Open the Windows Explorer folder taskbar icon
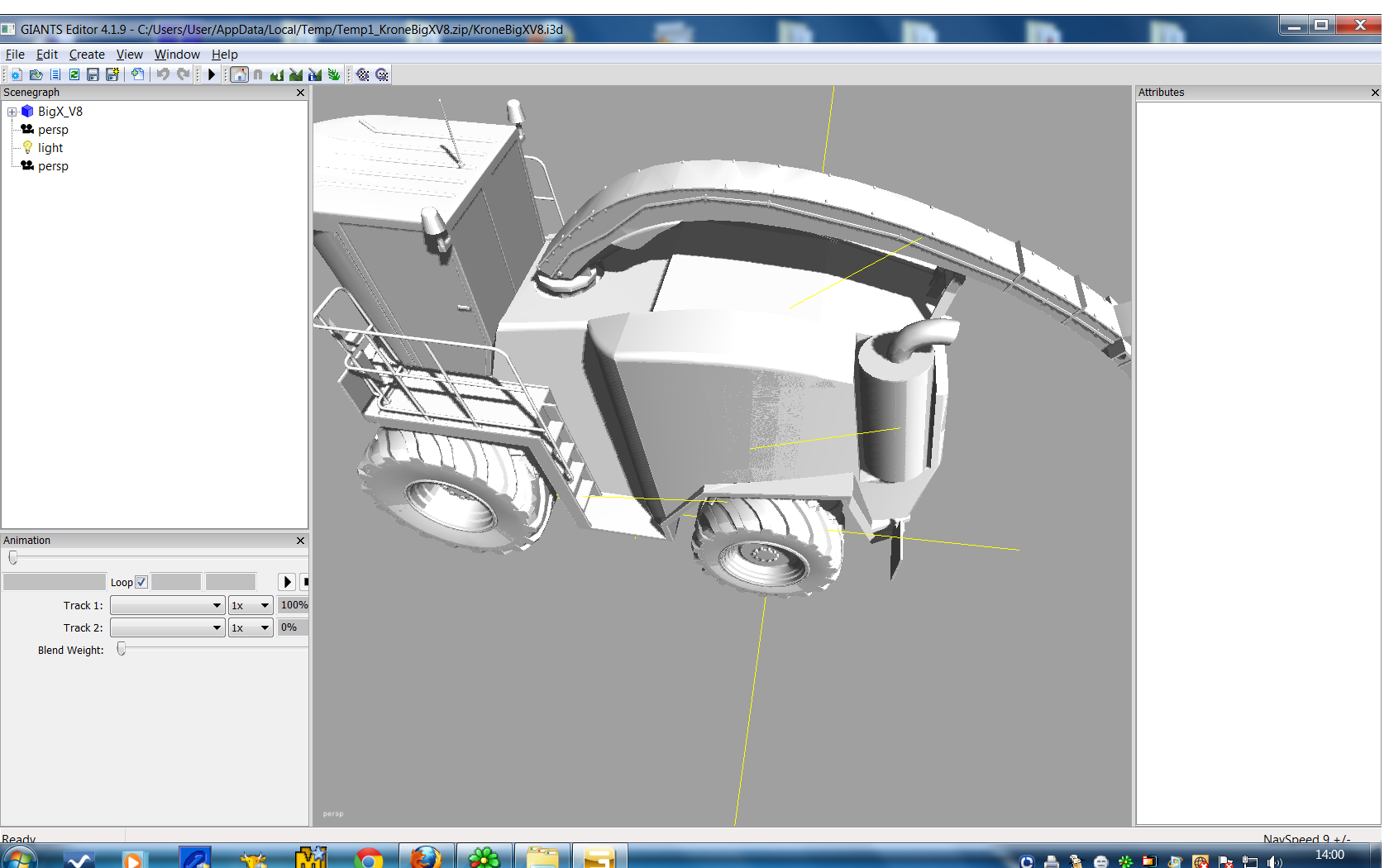This screenshot has height=868, width=1389. click(542, 857)
